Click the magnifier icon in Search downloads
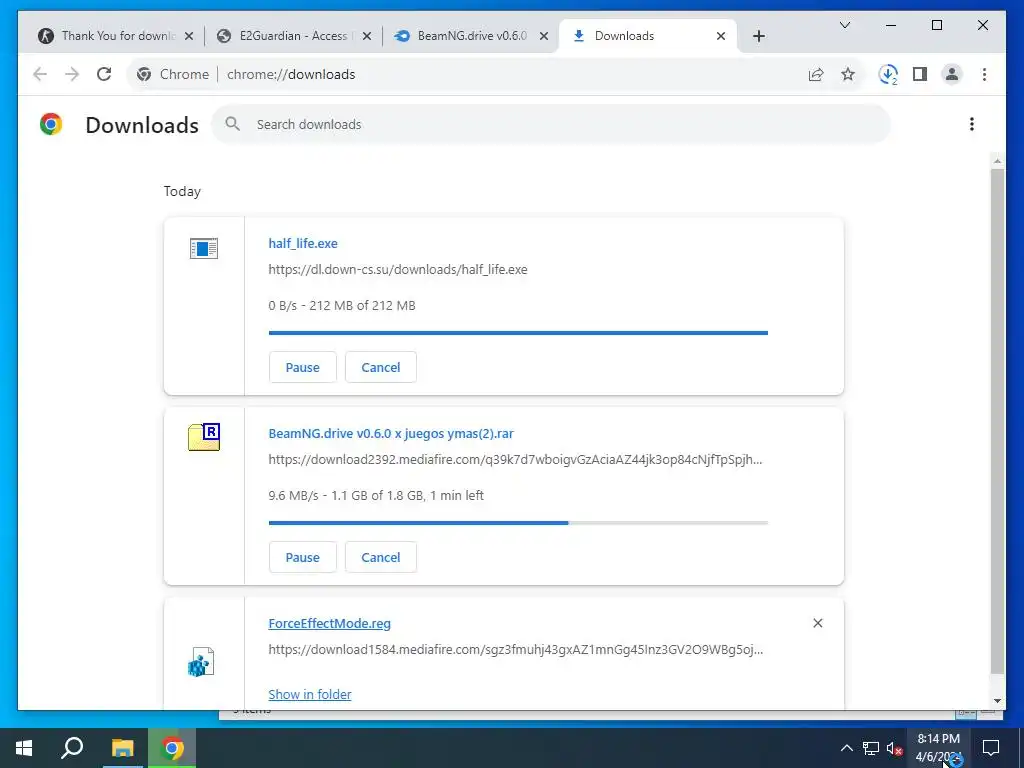 coord(232,124)
